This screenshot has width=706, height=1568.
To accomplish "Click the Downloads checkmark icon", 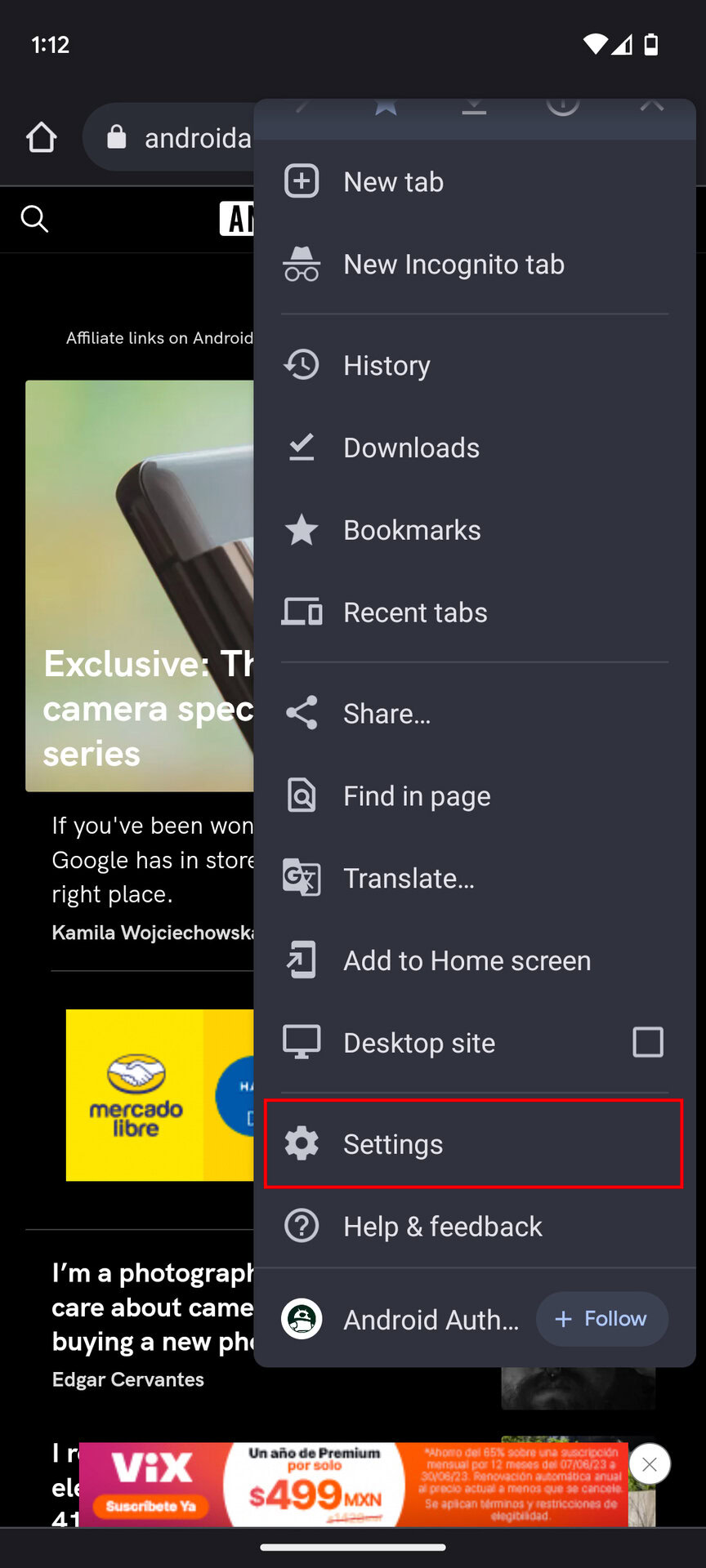I will click(x=302, y=448).
